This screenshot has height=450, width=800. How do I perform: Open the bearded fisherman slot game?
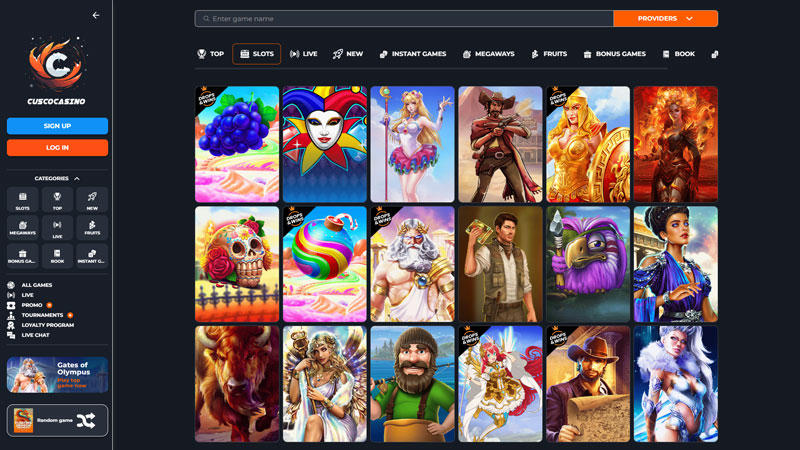(412, 384)
